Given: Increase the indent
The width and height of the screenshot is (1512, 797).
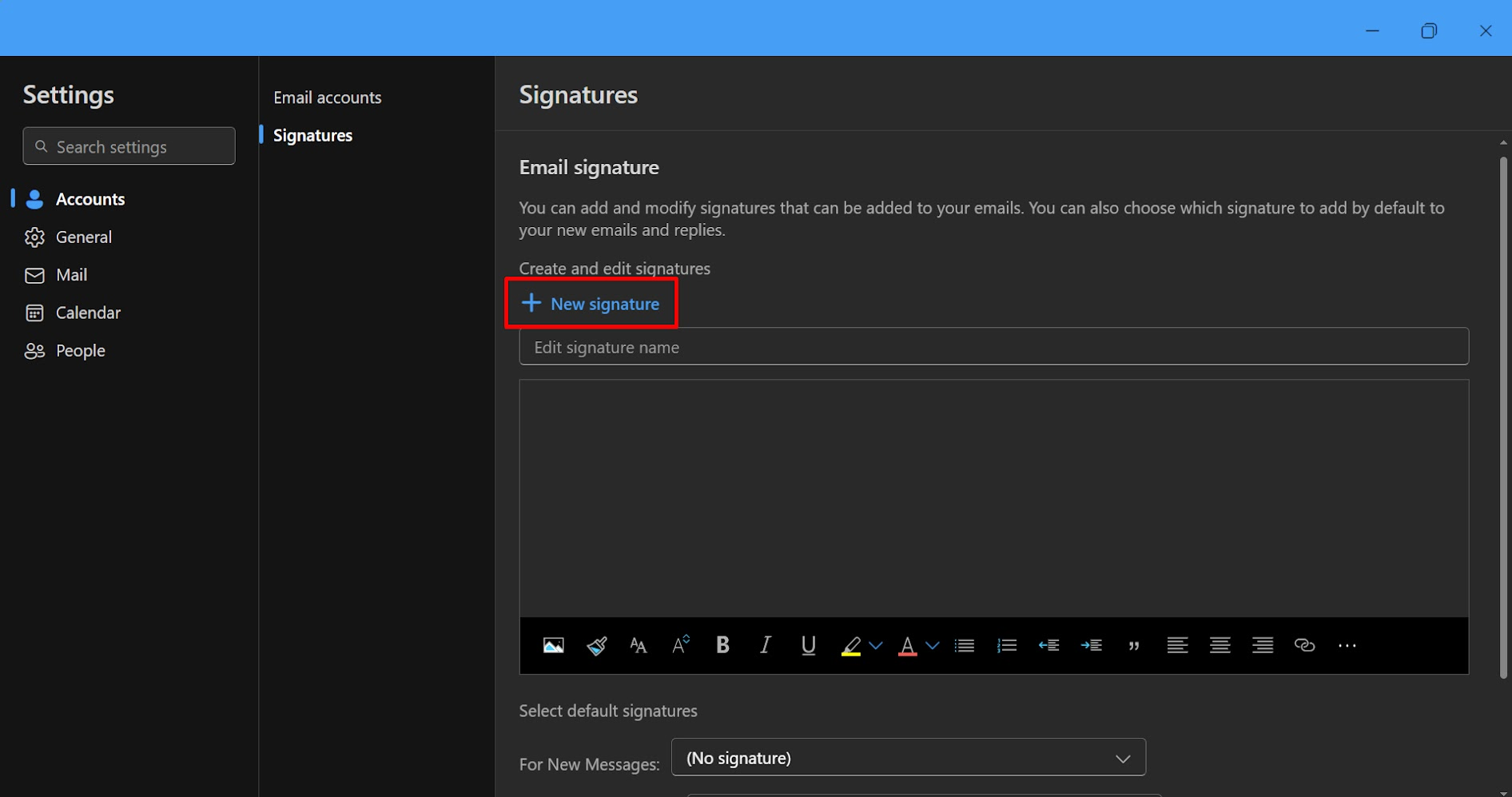Looking at the screenshot, I should [x=1091, y=645].
